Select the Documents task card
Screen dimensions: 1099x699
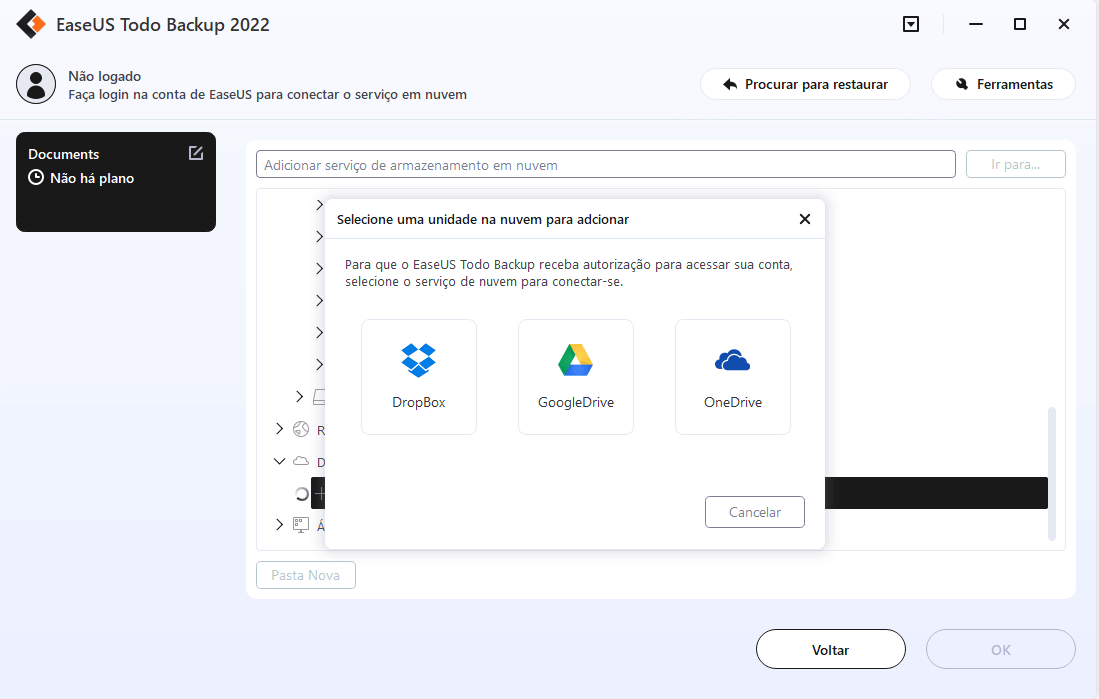pos(116,182)
